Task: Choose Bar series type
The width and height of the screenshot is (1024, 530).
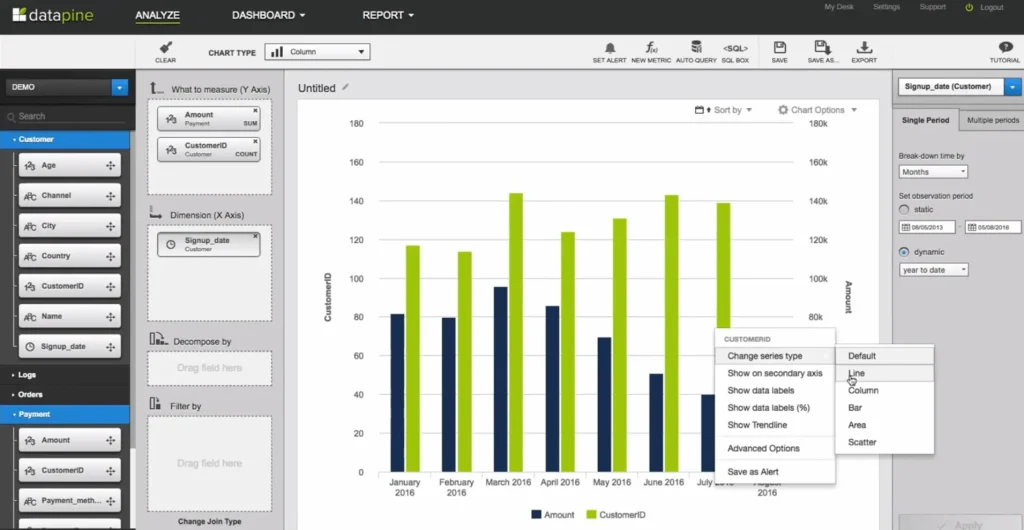Action: pyautogui.click(x=885, y=407)
